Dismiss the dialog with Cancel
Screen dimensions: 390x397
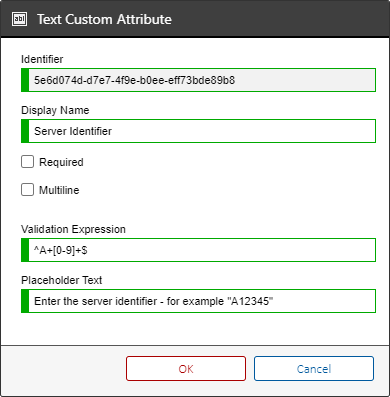pos(314,369)
